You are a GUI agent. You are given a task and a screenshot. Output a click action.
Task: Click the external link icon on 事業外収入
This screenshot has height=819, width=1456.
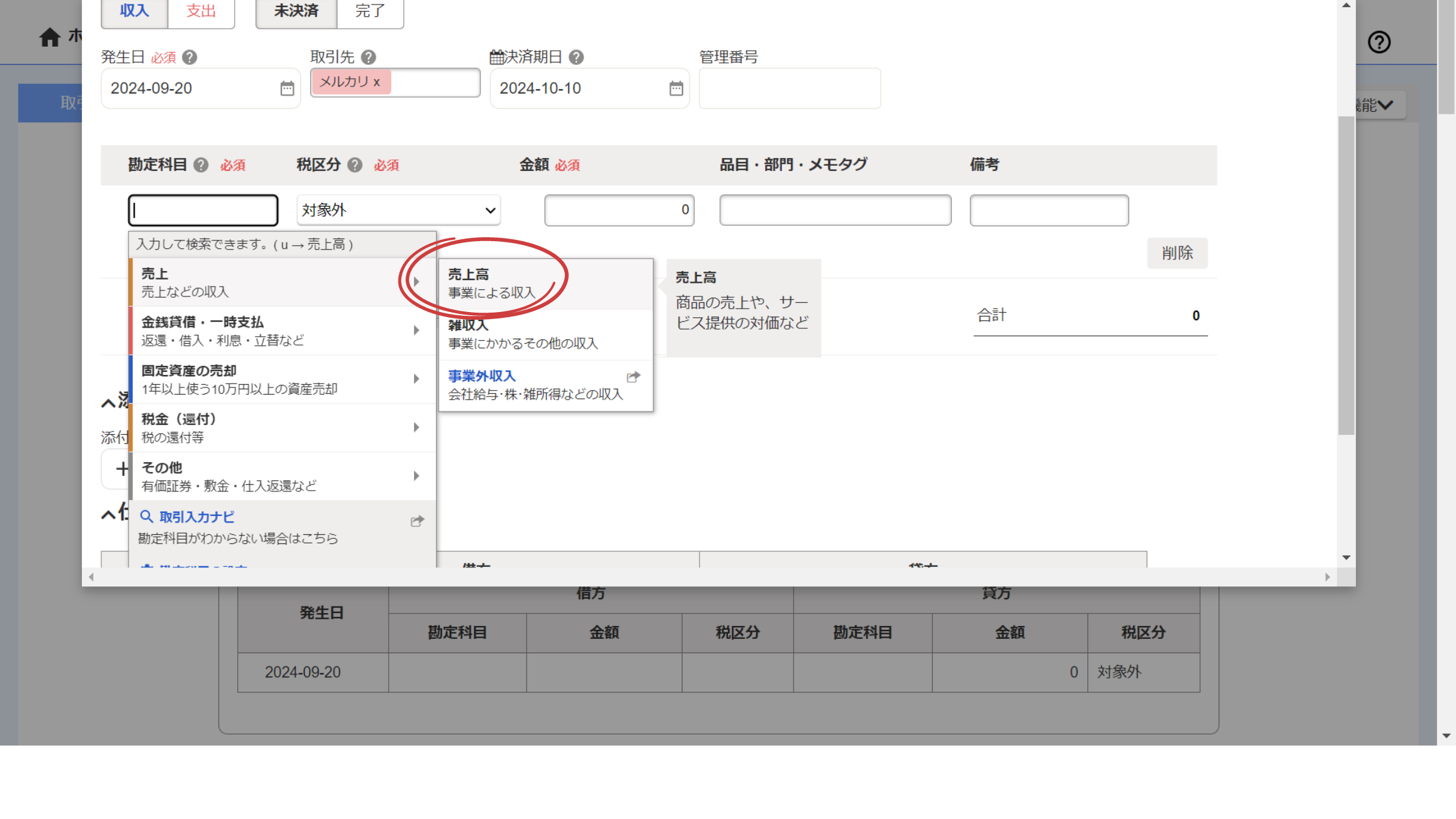point(633,377)
